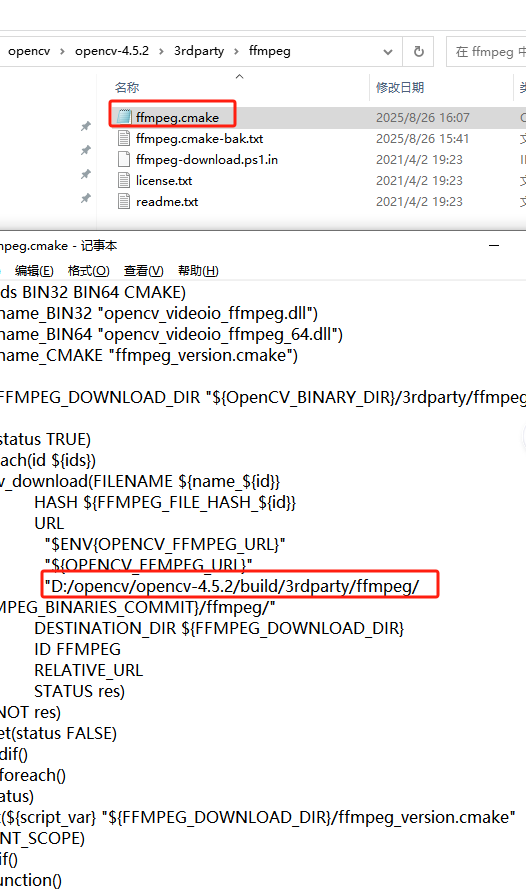Screen dimensions: 526x889
Task: Click the second quick-access pin icon
Action: tap(86, 150)
